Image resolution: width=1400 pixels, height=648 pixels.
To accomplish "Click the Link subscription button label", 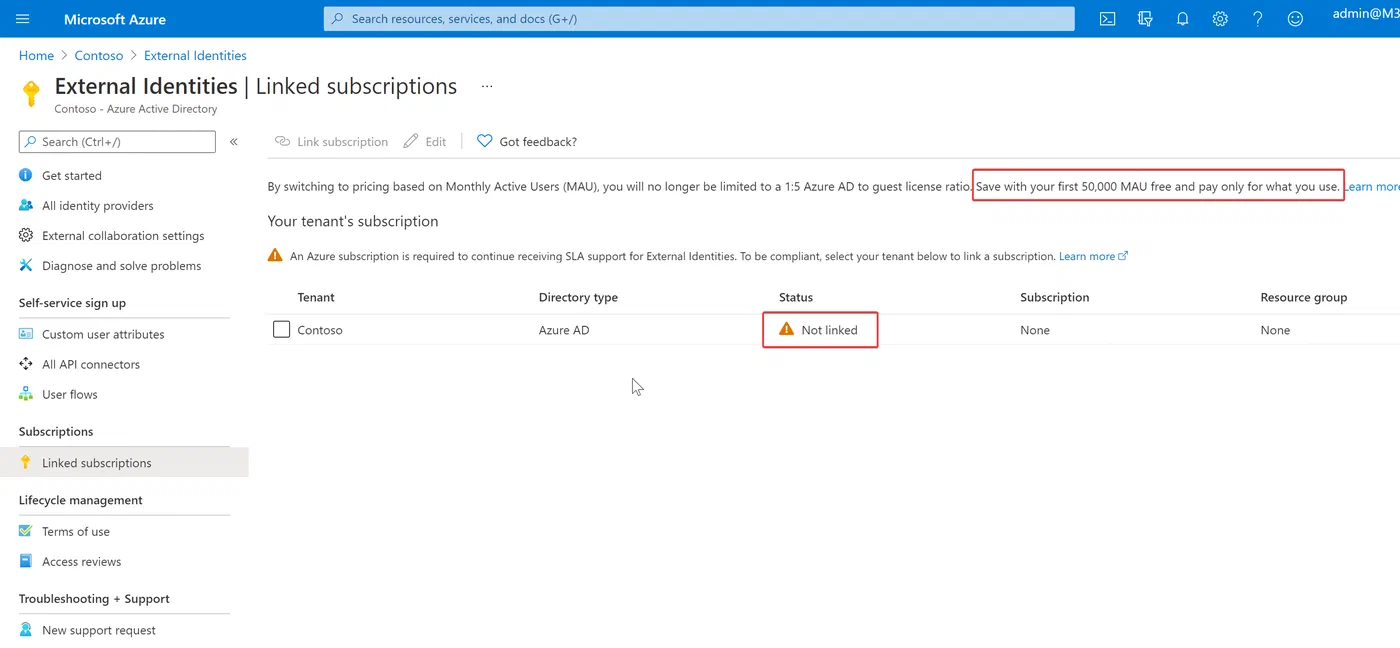I will point(342,142).
